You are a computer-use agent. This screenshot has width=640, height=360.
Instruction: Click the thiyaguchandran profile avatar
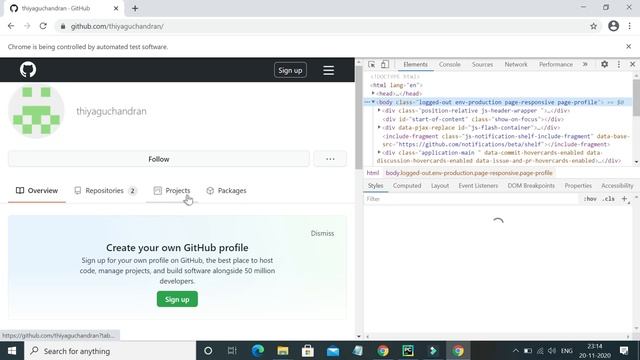click(x=36, y=111)
